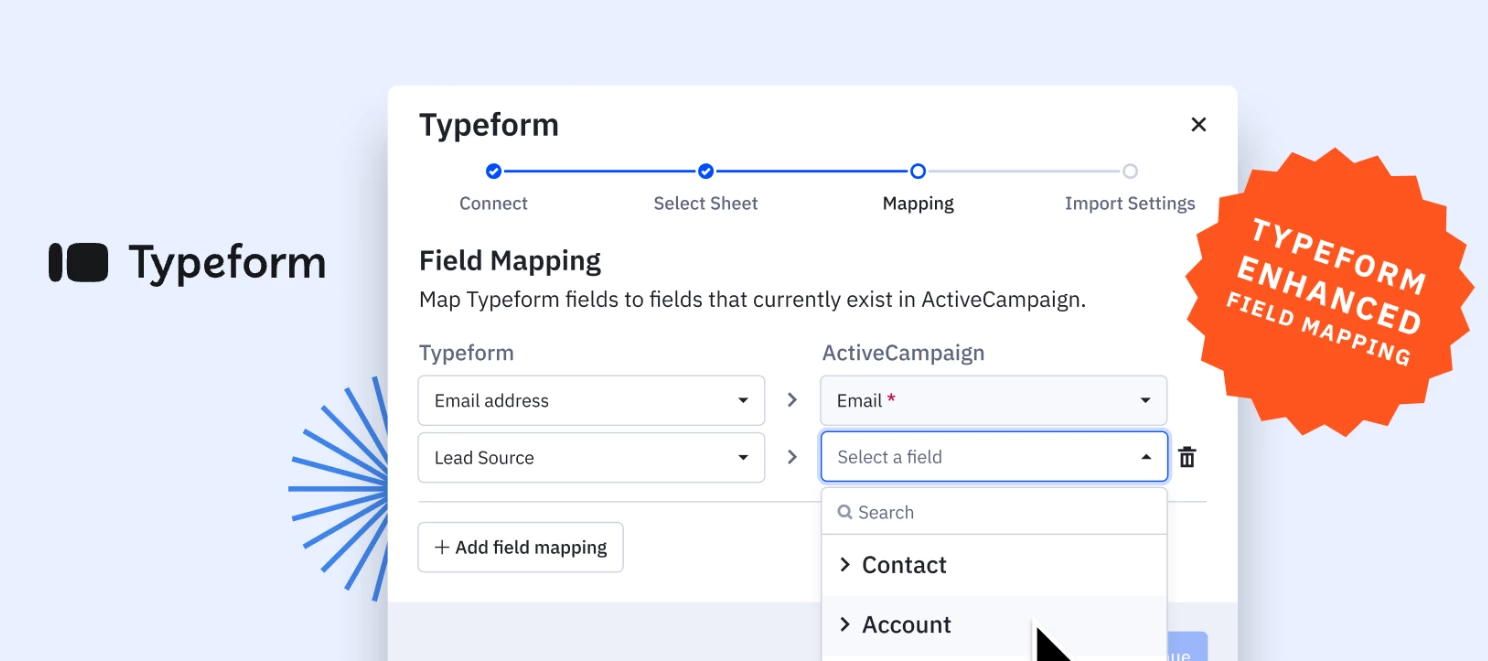The image size is (1488, 661).
Task: Expand the Account field group
Action: coord(845,624)
